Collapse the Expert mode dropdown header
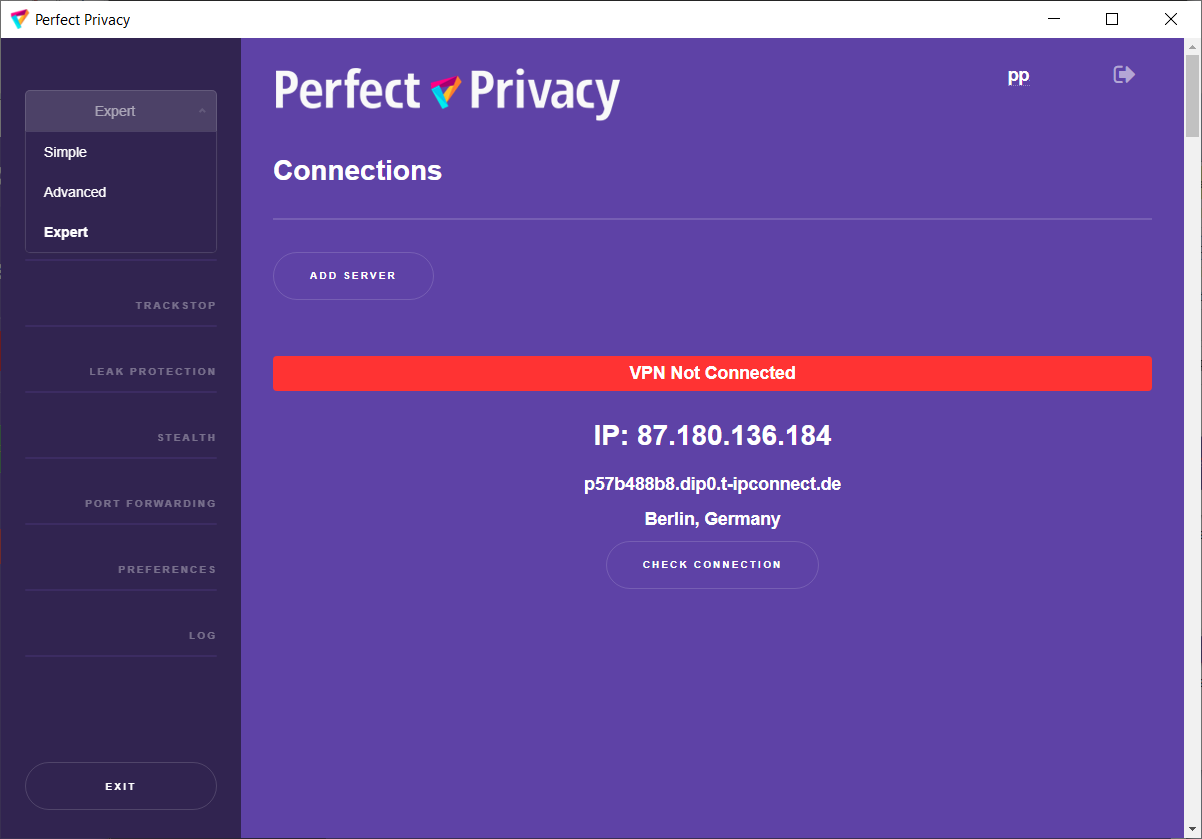1202x839 pixels. pos(120,111)
